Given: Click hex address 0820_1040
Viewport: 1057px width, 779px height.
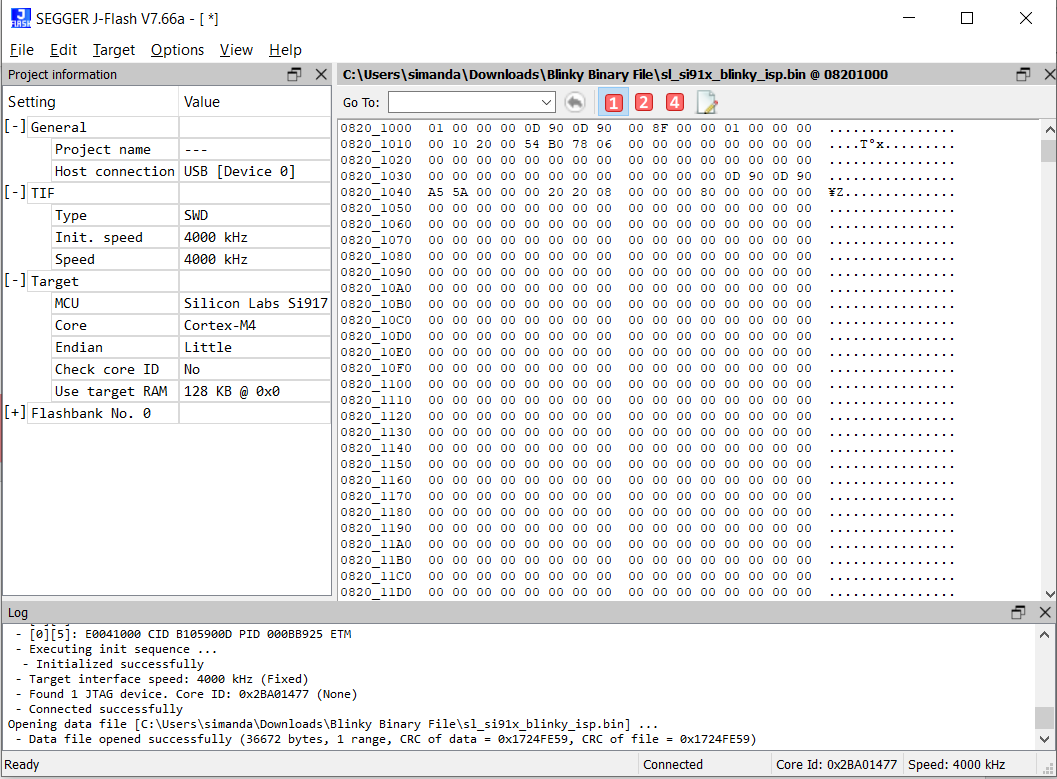Looking at the screenshot, I should [375, 192].
